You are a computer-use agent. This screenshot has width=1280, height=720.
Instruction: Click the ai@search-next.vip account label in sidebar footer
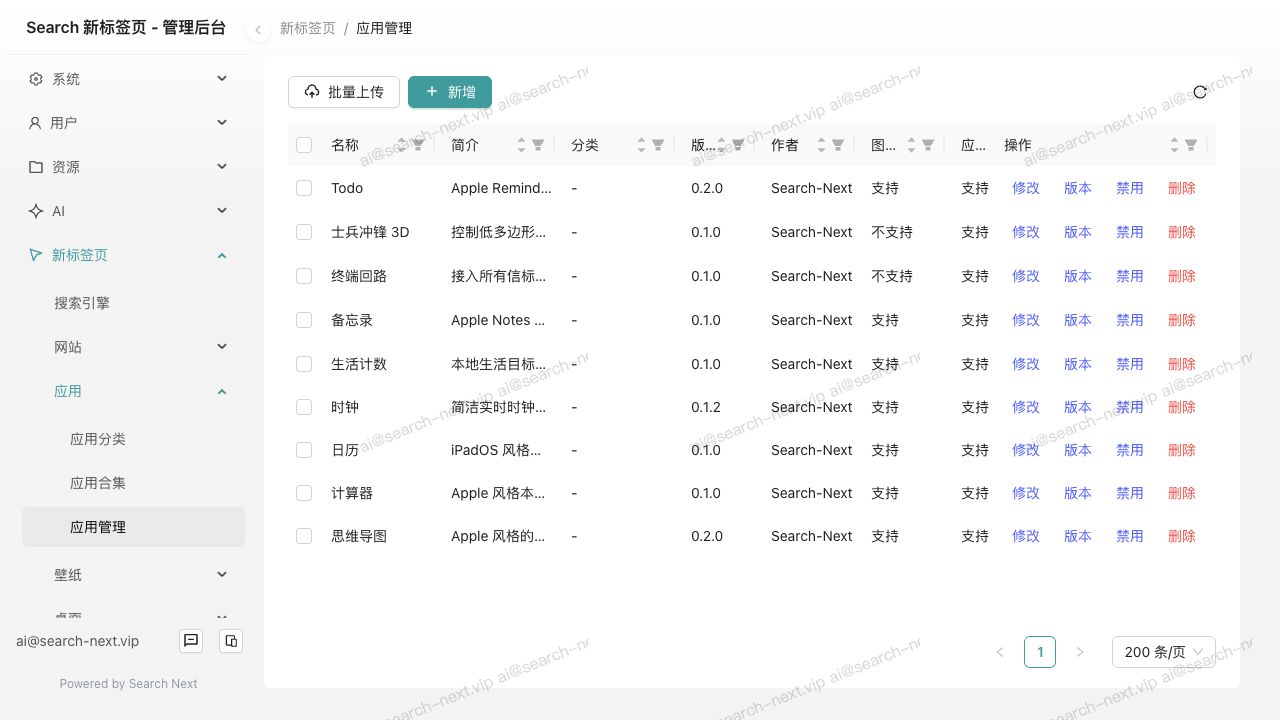point(78,641)
